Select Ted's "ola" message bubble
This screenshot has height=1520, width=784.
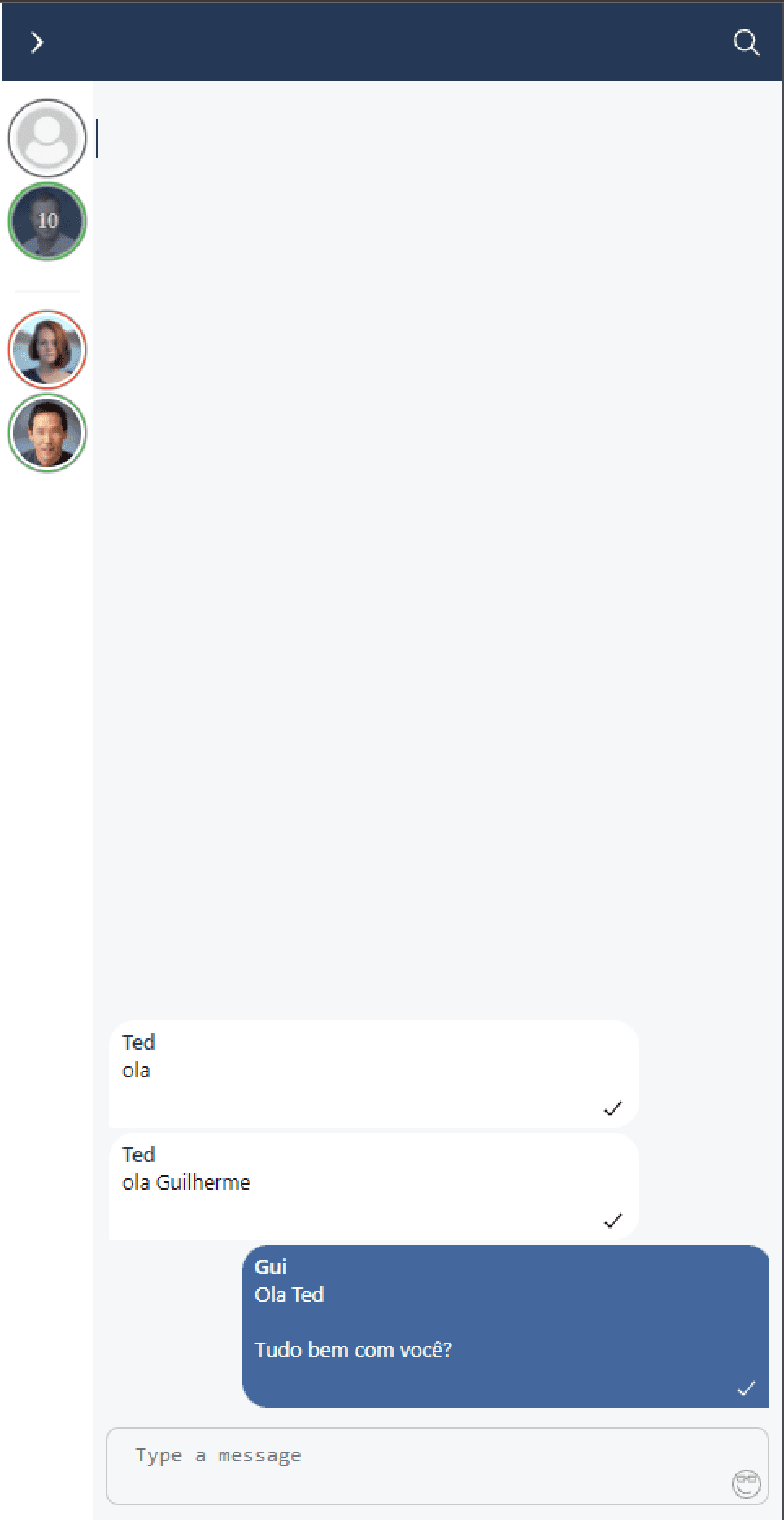coord(374,1074)
